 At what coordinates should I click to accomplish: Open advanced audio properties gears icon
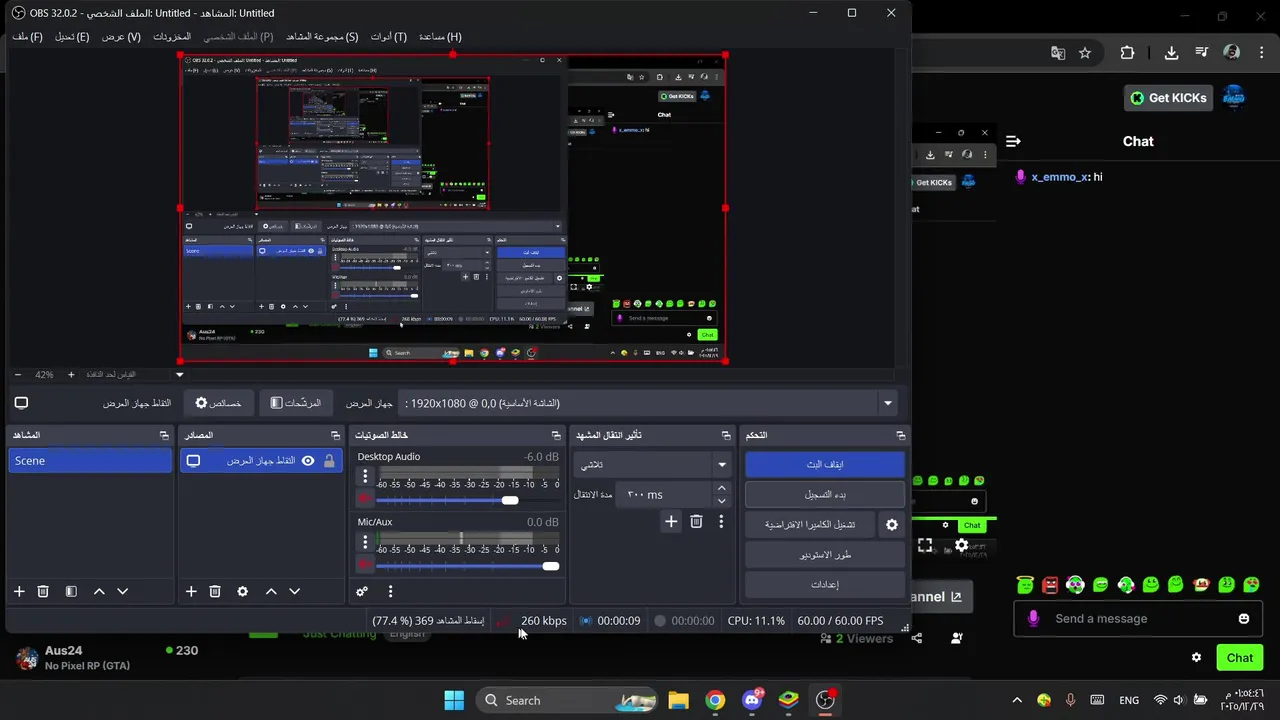click(362, 592)
